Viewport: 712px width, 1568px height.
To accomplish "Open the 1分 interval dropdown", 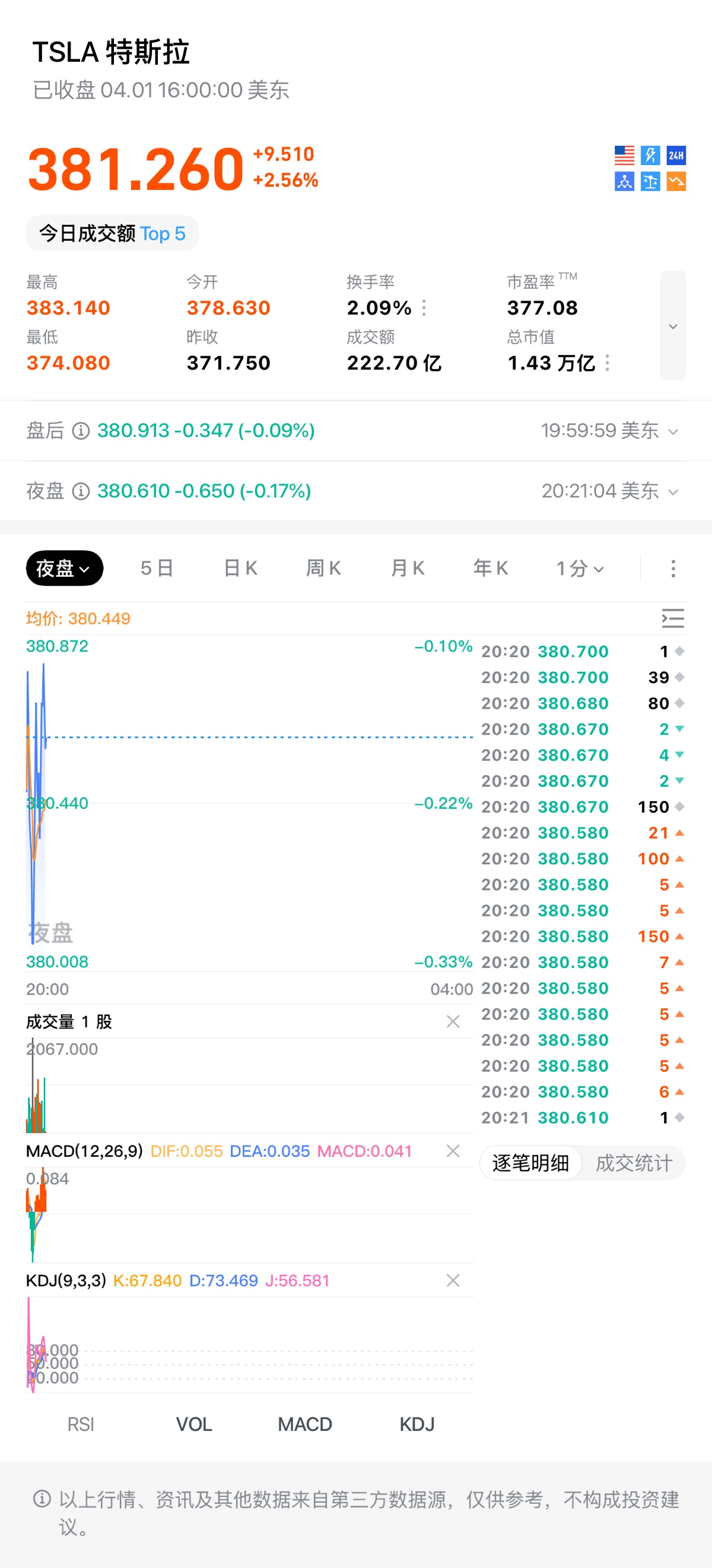I will pyautogui.click(x=579, y=569).
